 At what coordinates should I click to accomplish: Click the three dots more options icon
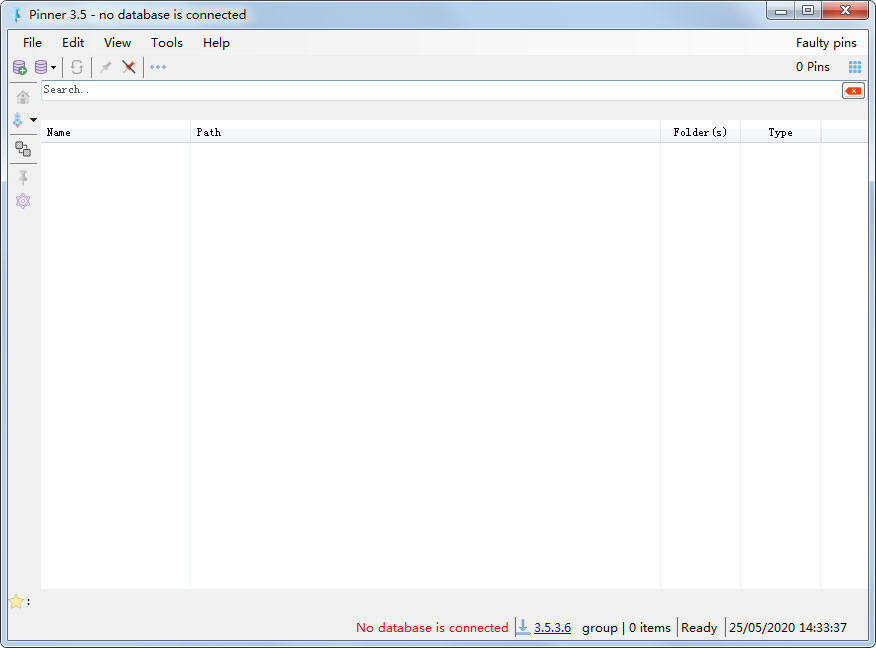point(158,67)
